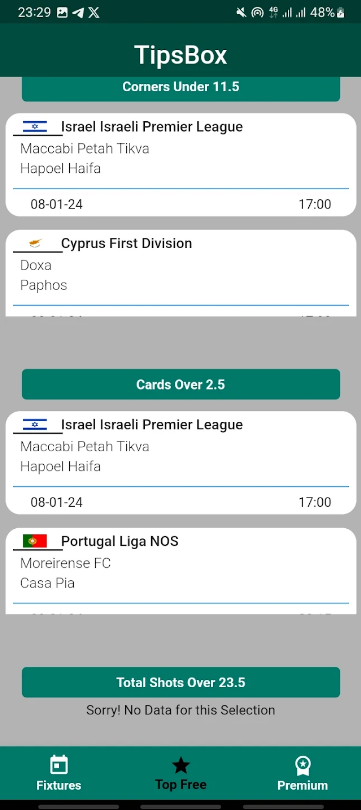This screenshot has width=361, height=810.
Task: Open the Doxa vs Paphos match card
Action: (181, 273)
